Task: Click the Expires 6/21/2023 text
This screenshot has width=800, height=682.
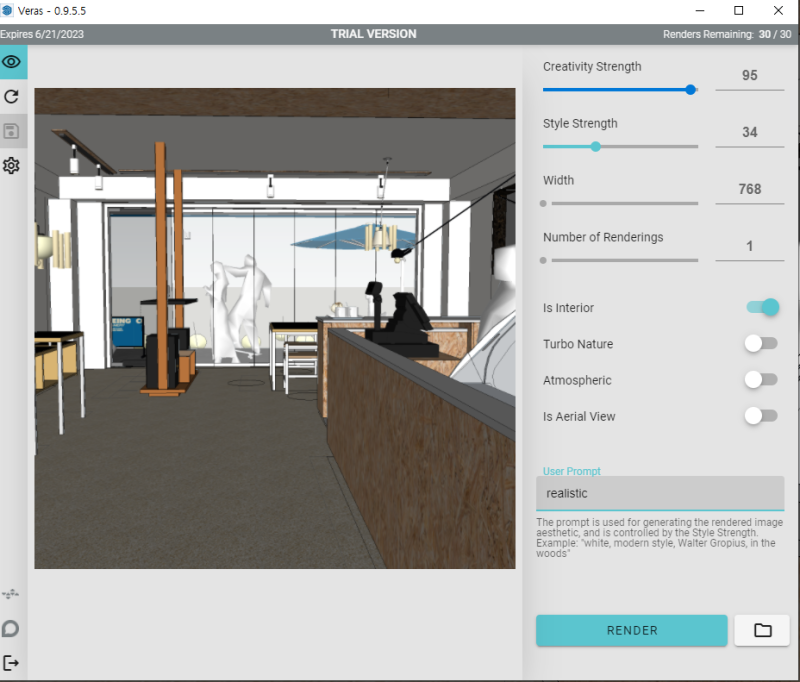Action: pyautogui.click(x=42, y=34)
